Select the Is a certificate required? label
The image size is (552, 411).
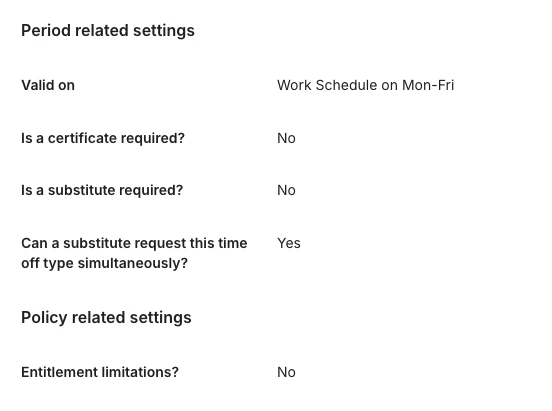103,138
